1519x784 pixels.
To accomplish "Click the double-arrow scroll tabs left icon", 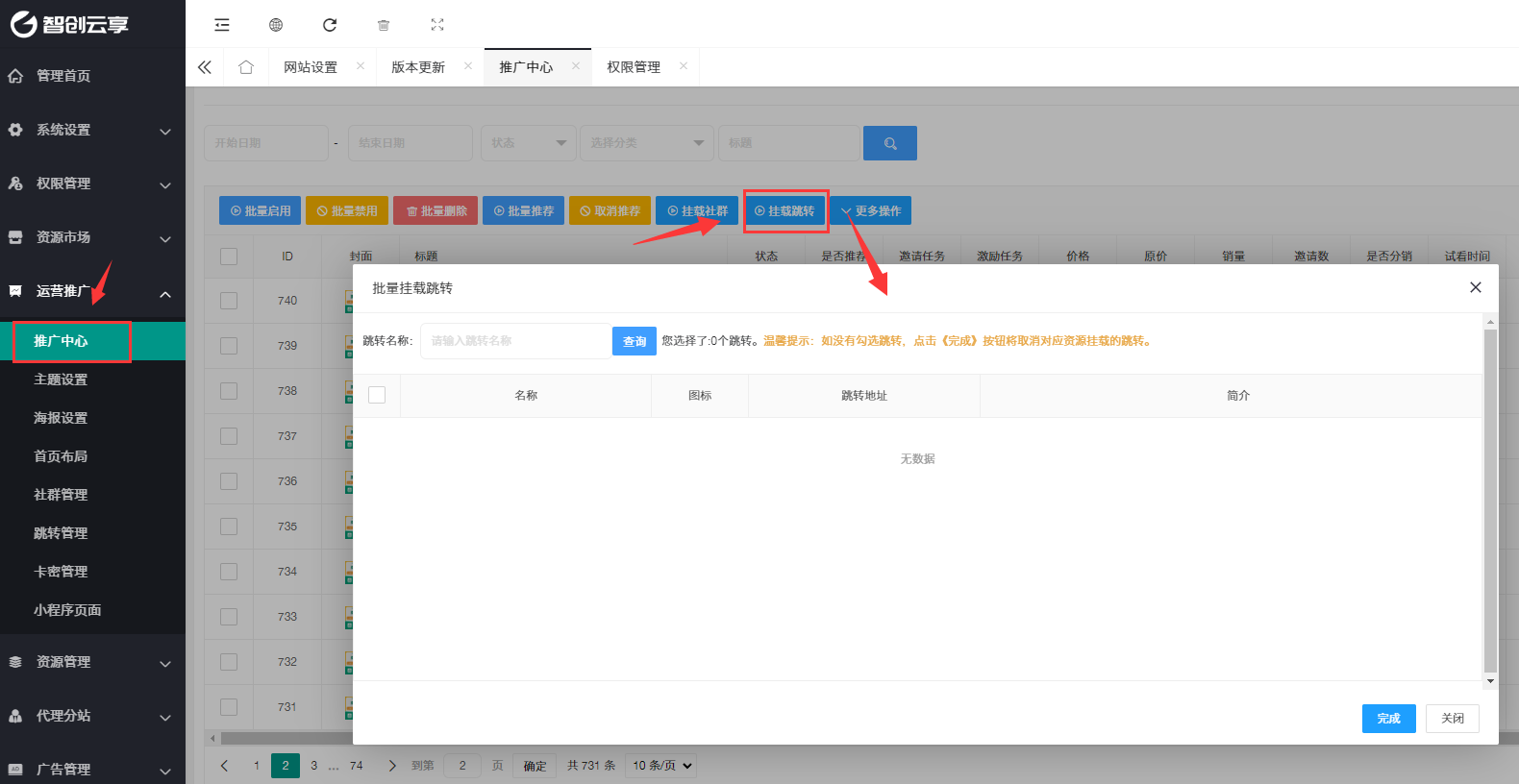I will pos(205,67).
